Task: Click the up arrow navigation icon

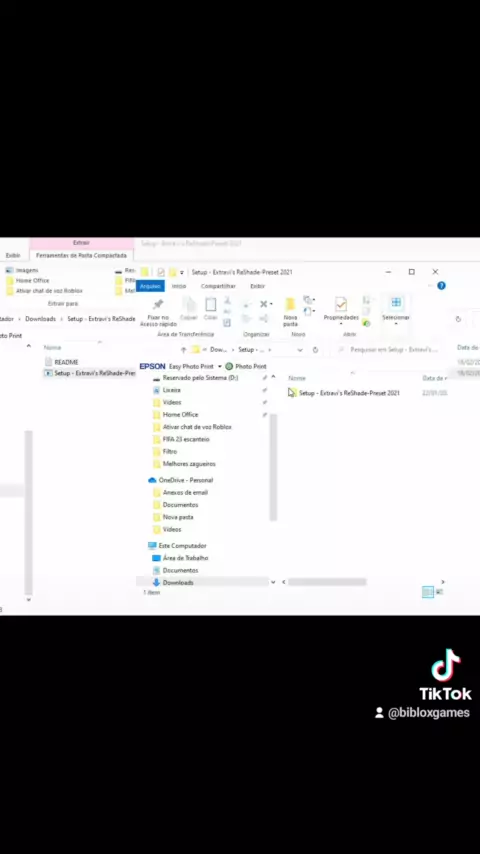Action: [x=184, y=350]
